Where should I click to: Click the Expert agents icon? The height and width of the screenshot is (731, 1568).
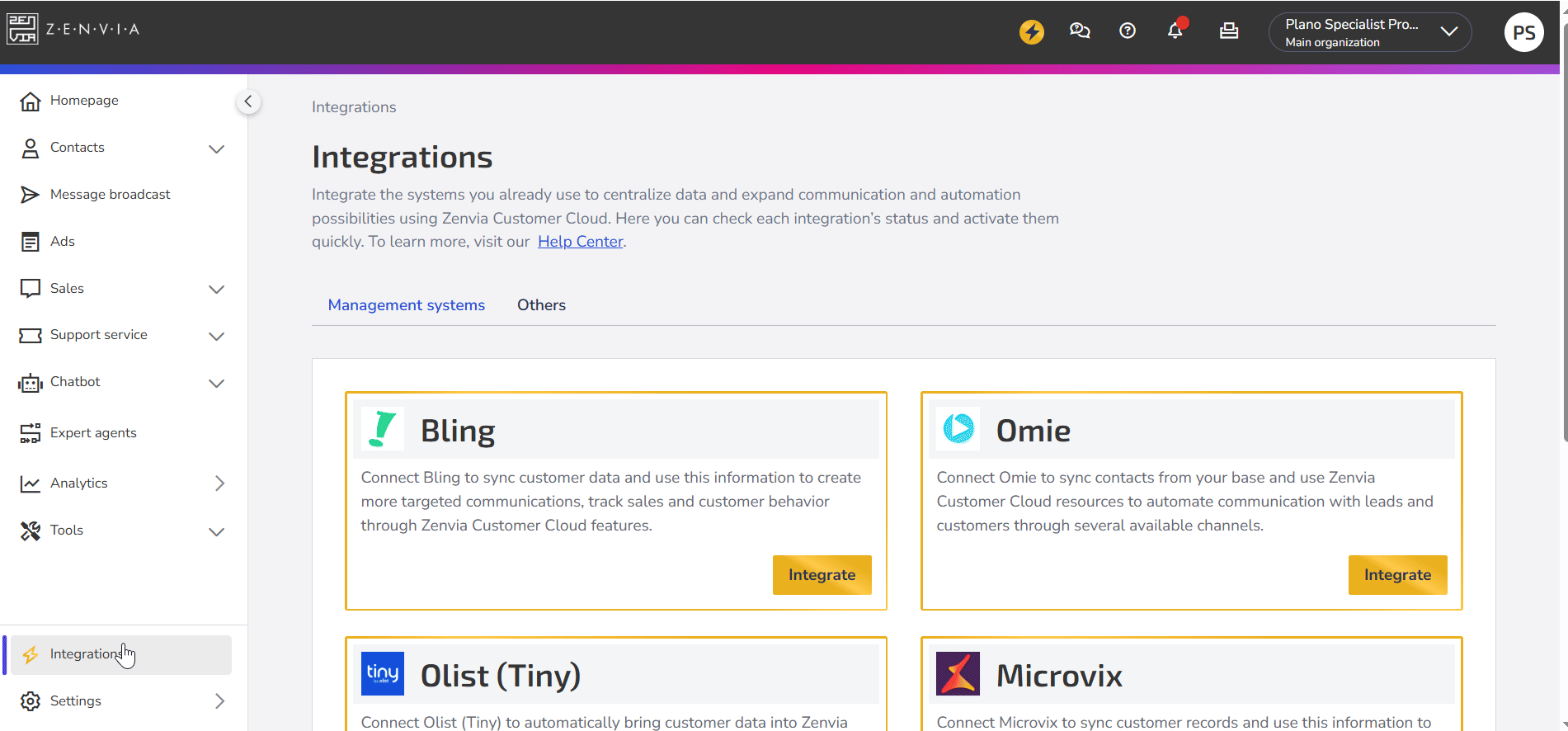31,433
